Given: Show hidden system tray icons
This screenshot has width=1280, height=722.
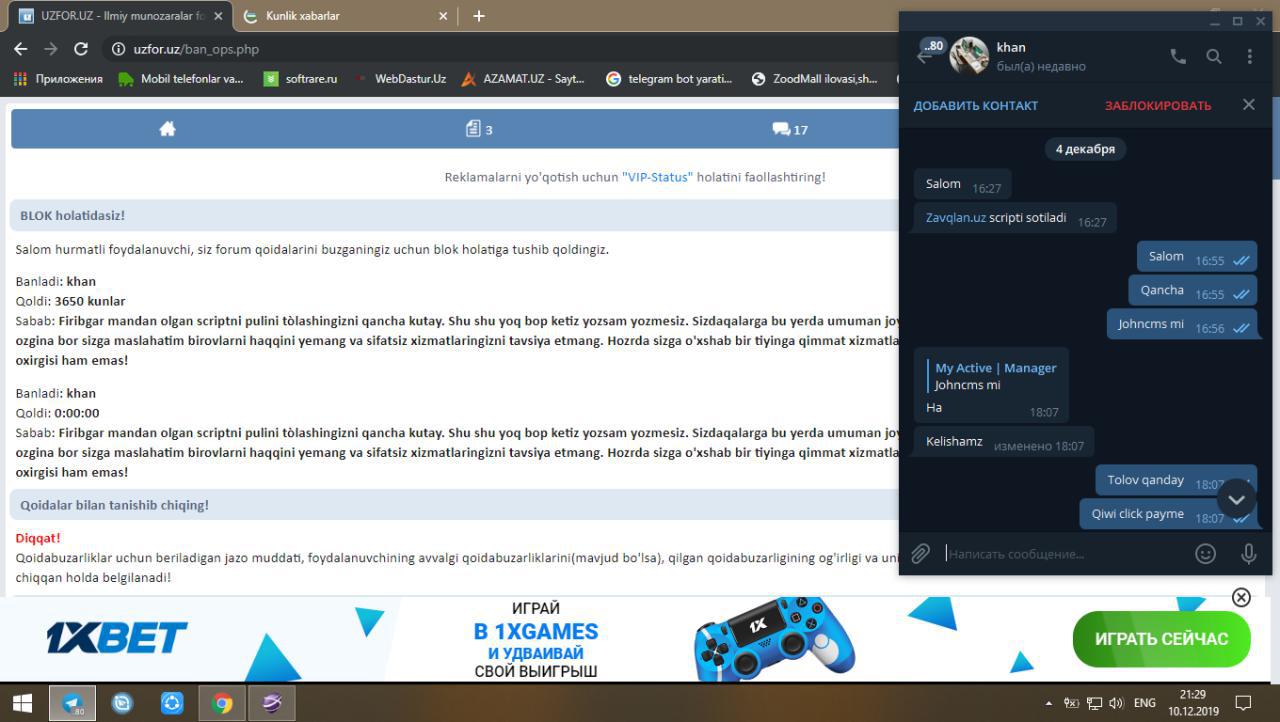Looking at the screenshot, I should tap(1048, 703).
